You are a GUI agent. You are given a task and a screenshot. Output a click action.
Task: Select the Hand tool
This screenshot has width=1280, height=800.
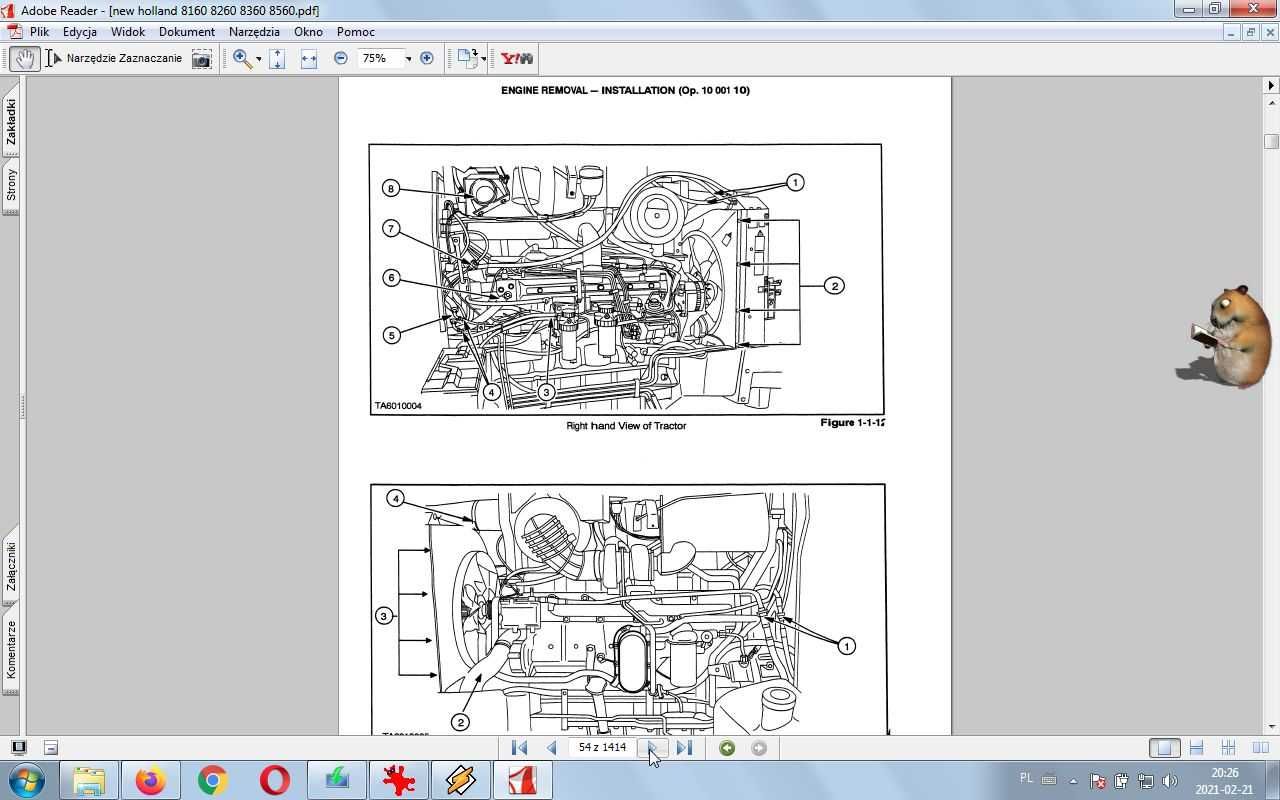click(x=24, y=59)
